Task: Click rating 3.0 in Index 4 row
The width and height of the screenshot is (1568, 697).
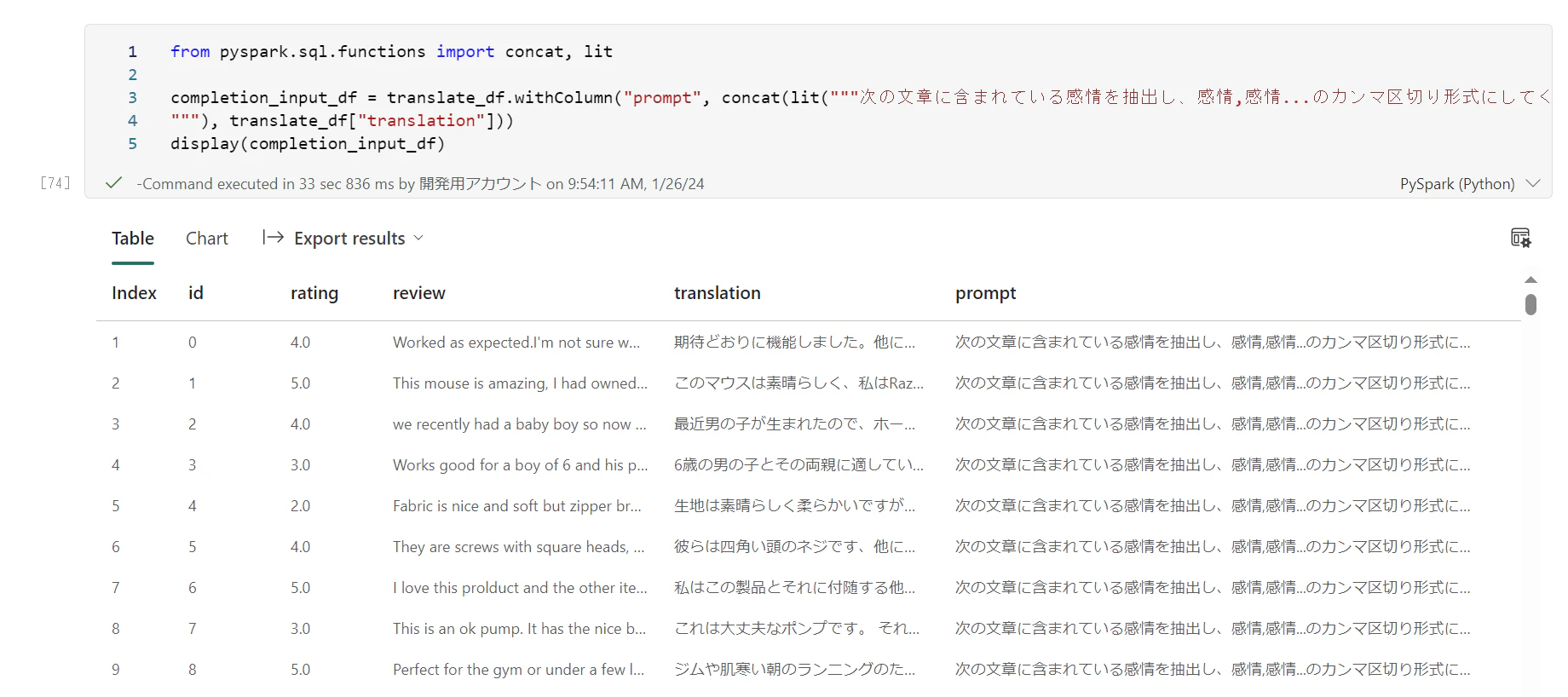Action: [300, 465]
